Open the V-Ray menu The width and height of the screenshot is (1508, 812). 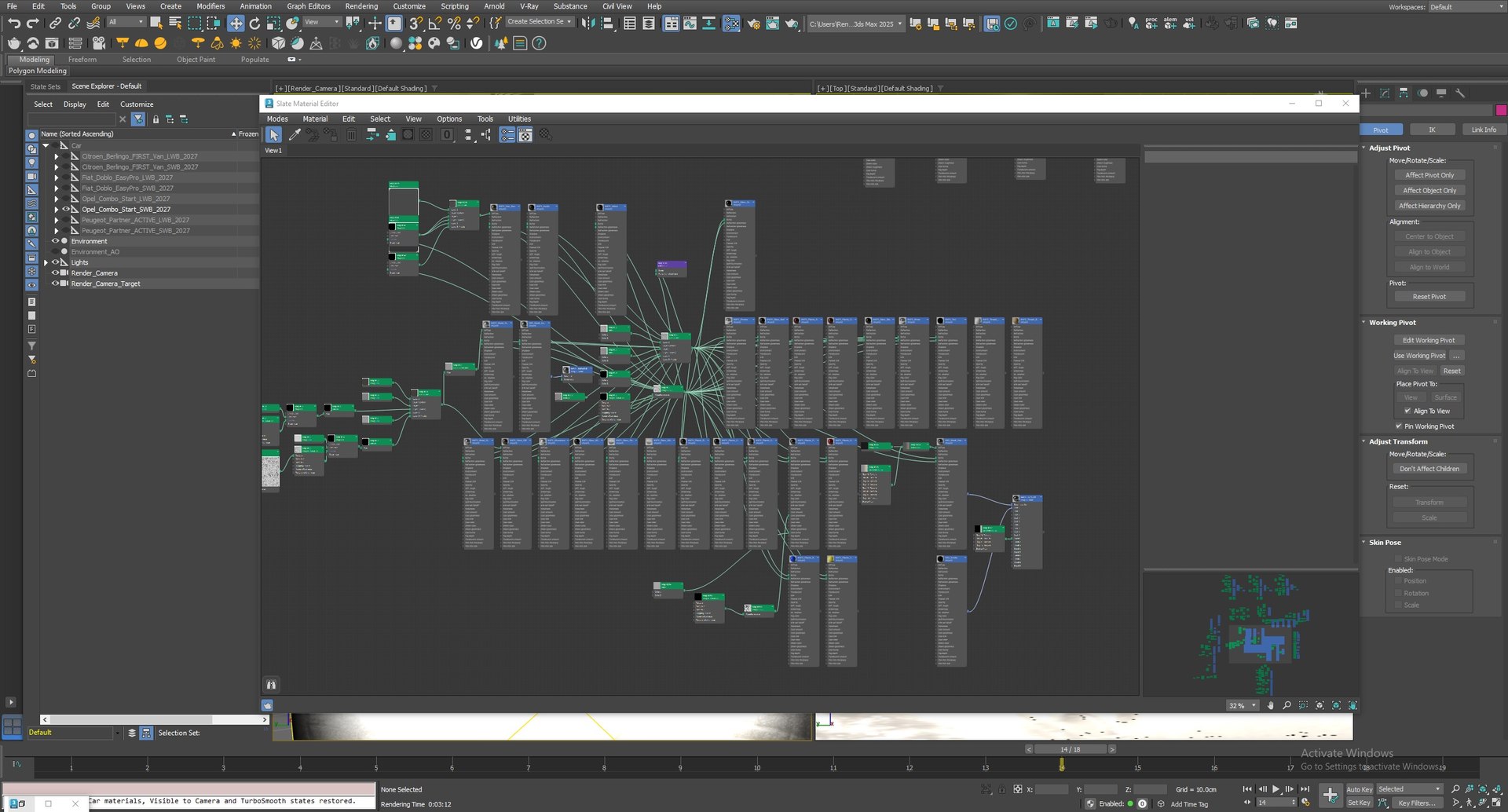[529, 6]
